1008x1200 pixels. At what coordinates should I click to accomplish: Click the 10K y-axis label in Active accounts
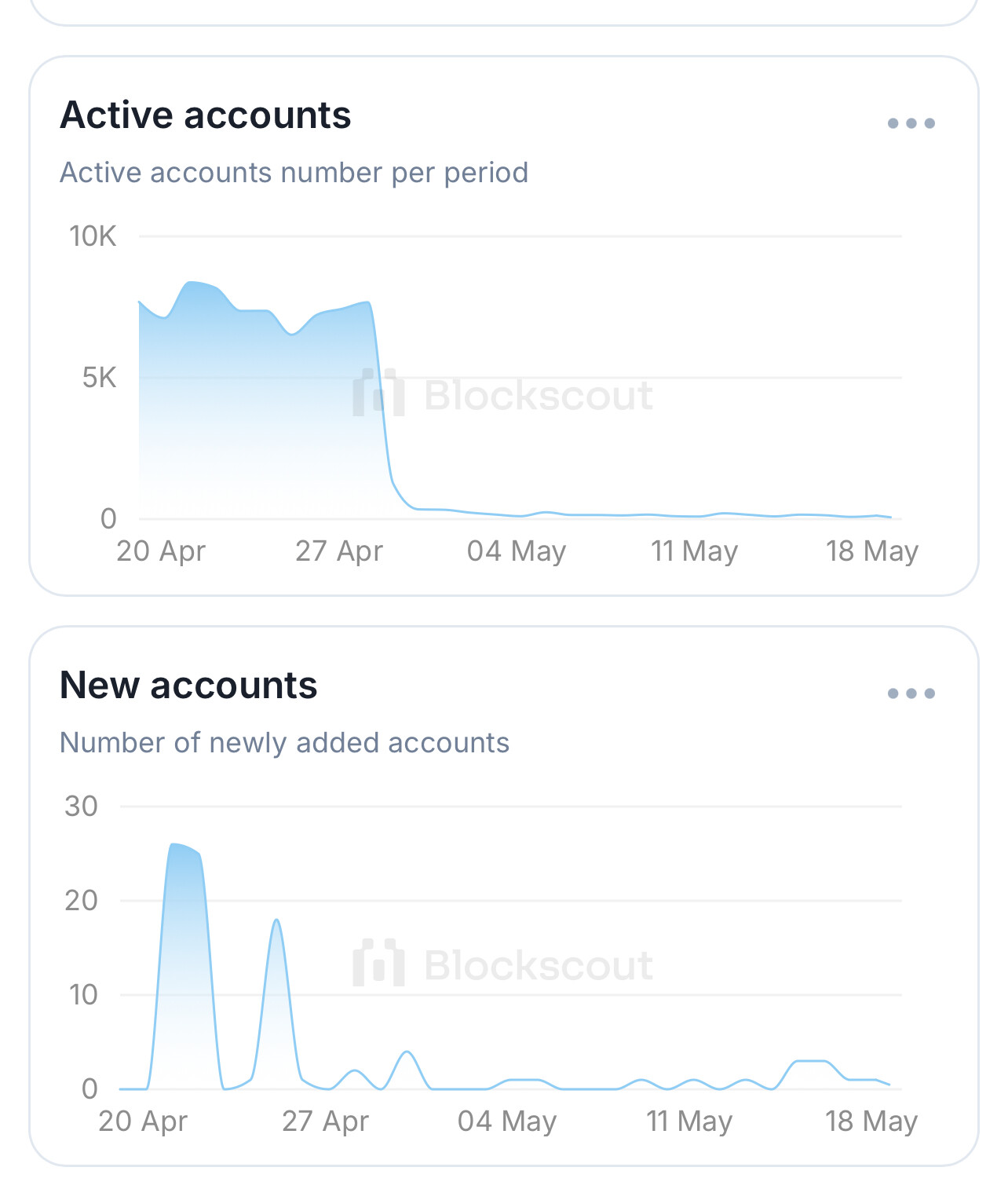point(93,236)
